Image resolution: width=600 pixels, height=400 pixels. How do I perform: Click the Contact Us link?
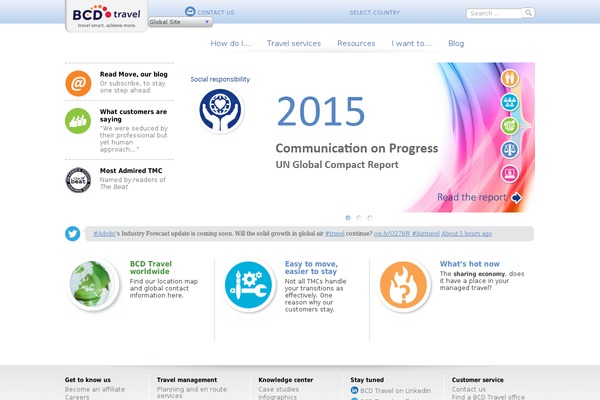[216, 12]
